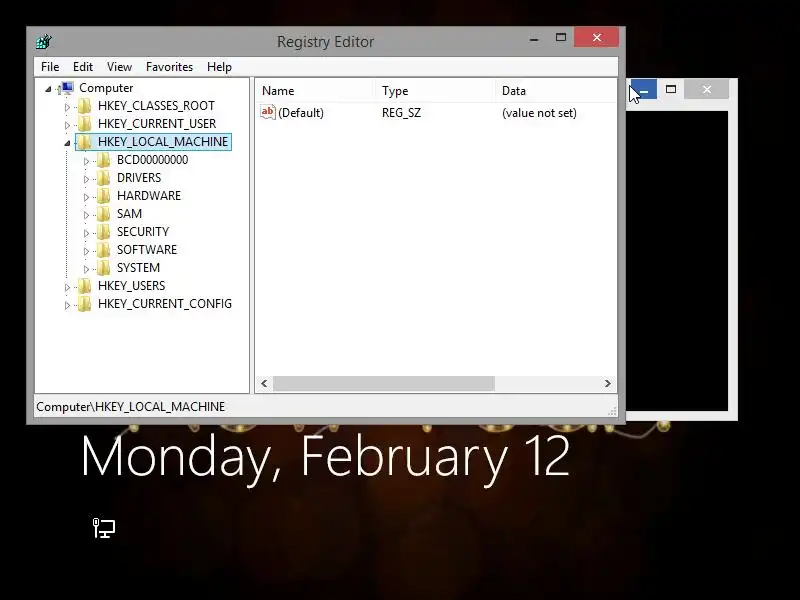Expand the BCD00000000 key
The height and width of the screenshot is (600, 800).
pyautogui.click(x=86, y=161)
